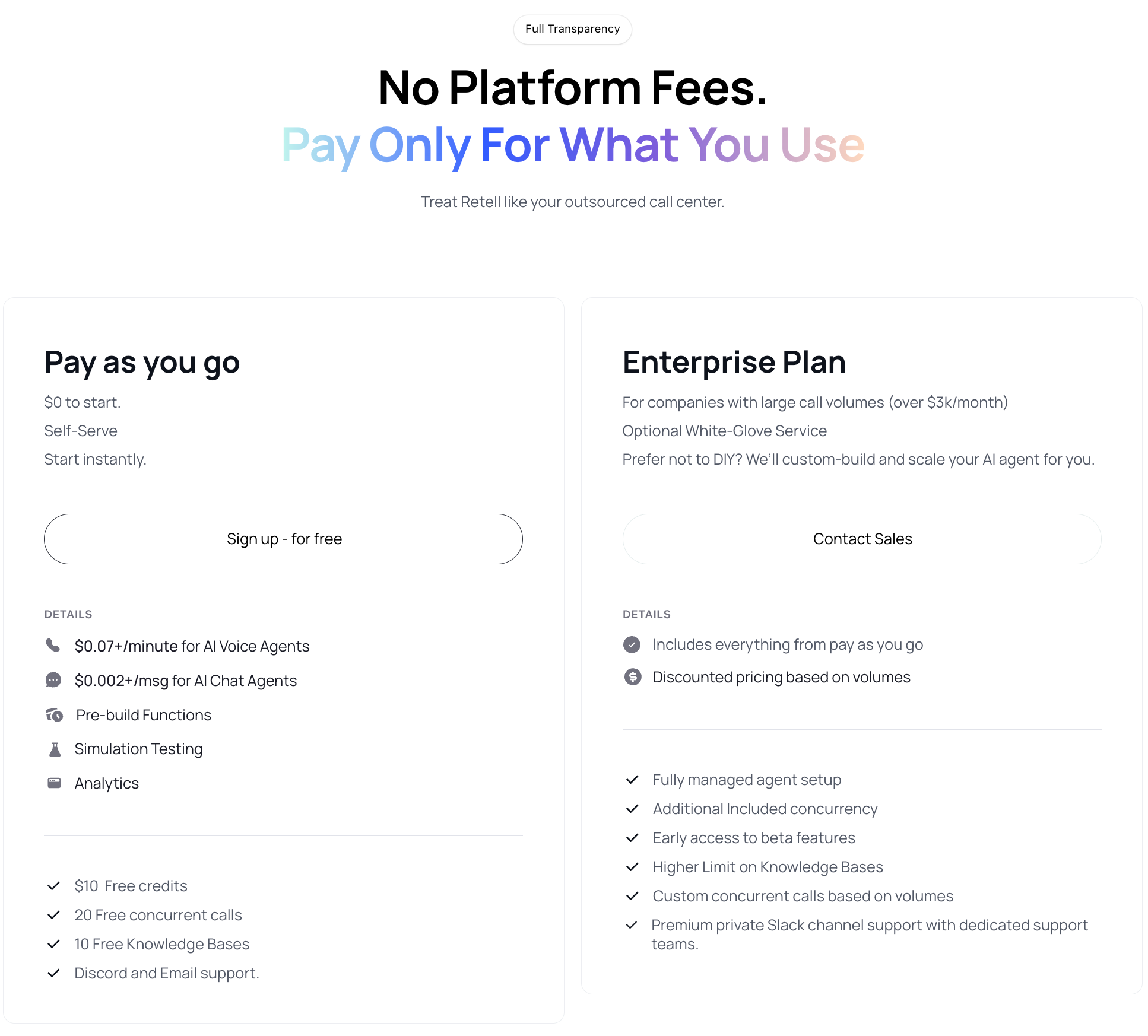Click the Full Transparency badge

(x=572, y=28)
